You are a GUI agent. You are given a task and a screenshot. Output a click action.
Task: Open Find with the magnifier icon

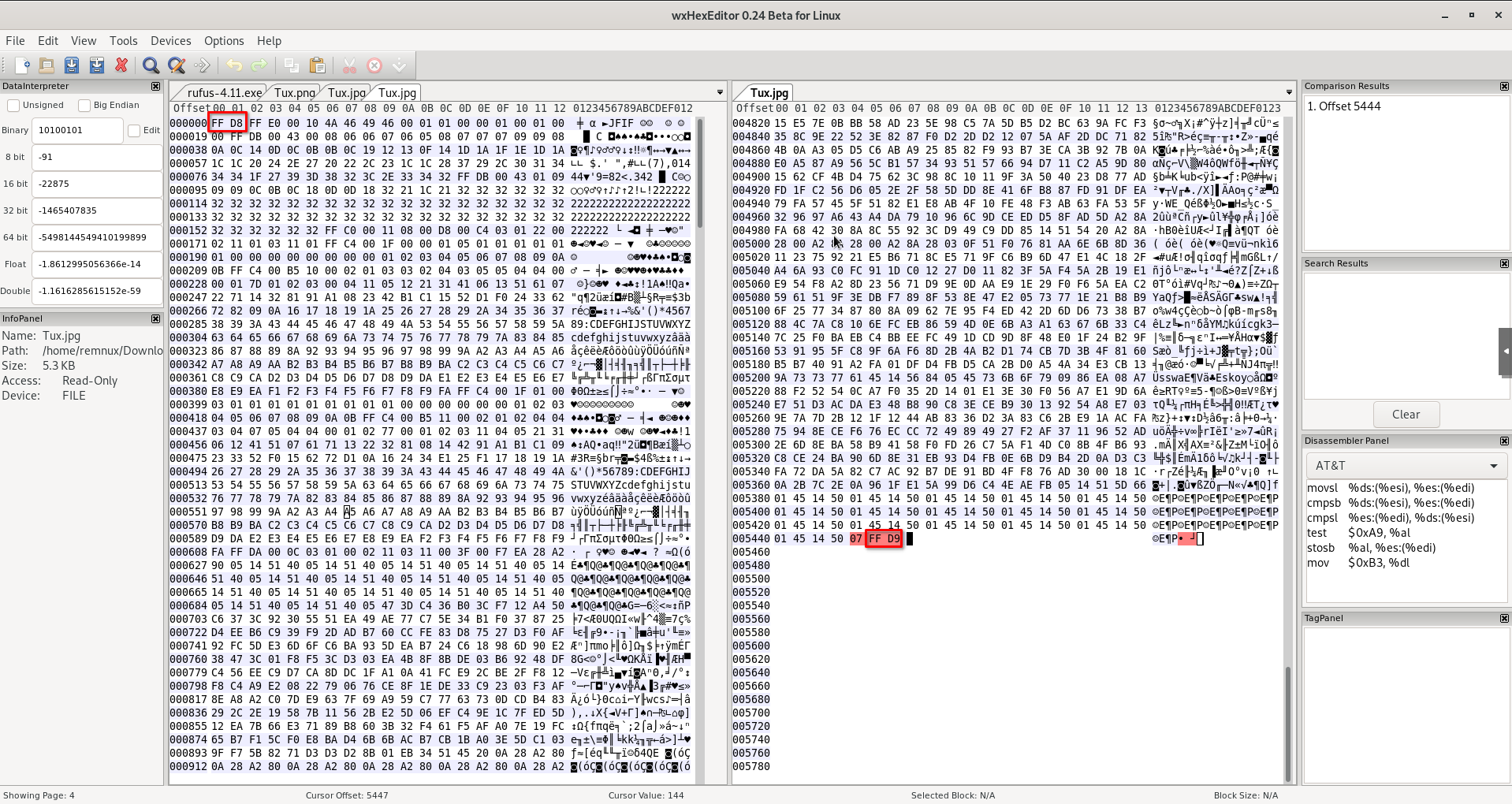click(x=151, y=65)
